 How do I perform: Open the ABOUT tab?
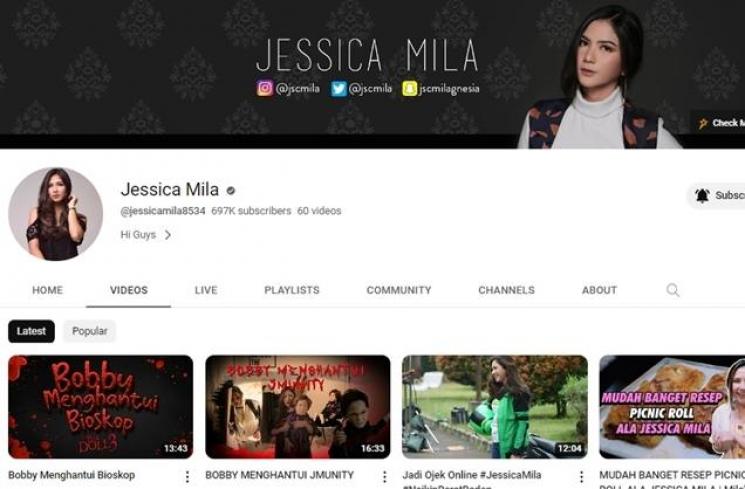[x=599, y=290]
